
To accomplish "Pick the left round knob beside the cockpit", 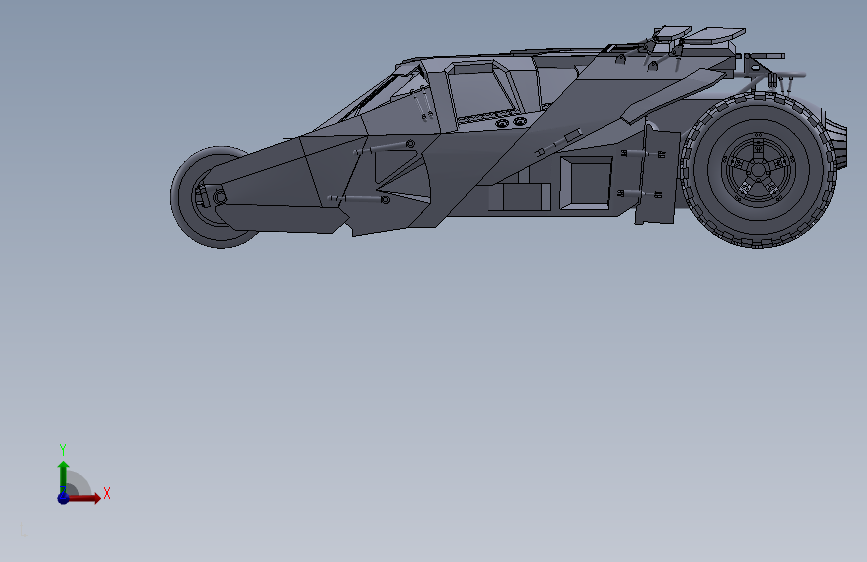I will (502, 123).
